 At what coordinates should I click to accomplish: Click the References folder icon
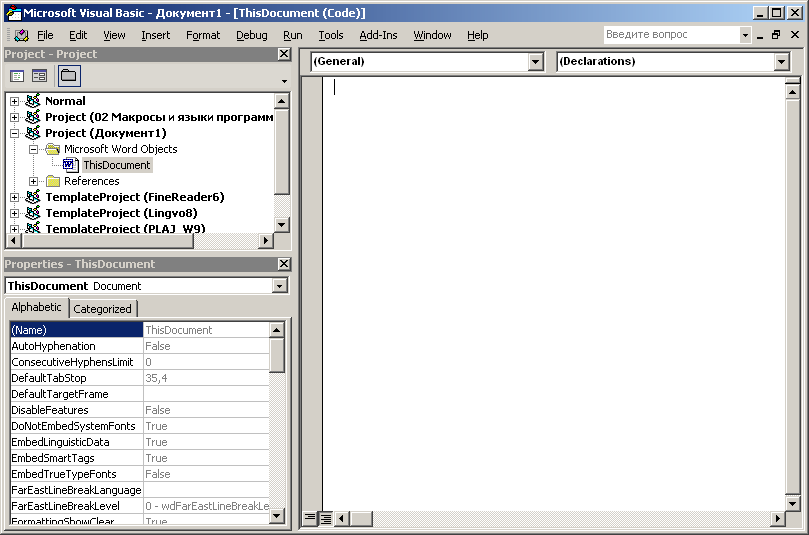tap(53, 181)
